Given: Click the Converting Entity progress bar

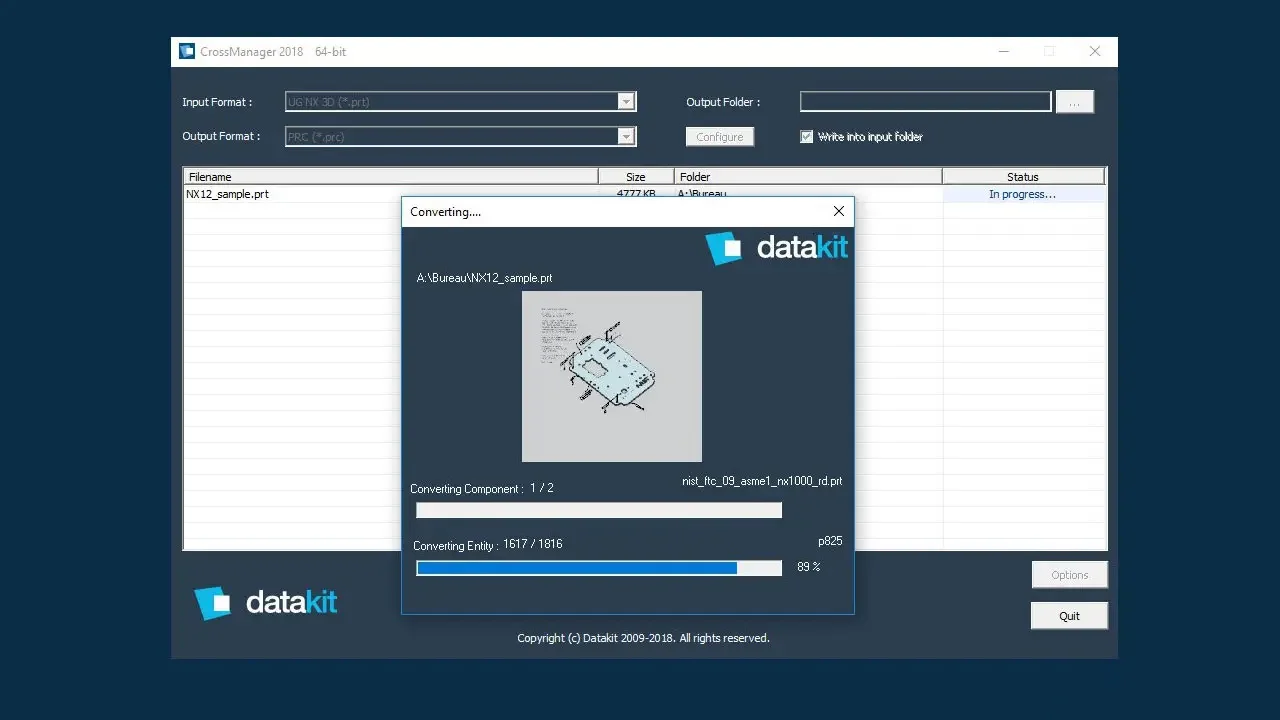Looking at the screenshot, I should pos(599,568).
